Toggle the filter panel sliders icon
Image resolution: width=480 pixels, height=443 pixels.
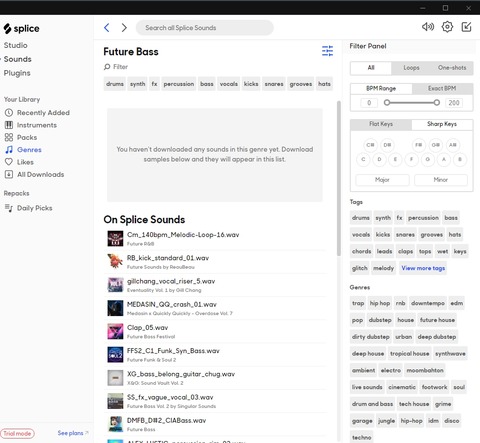tap(327, 51)
